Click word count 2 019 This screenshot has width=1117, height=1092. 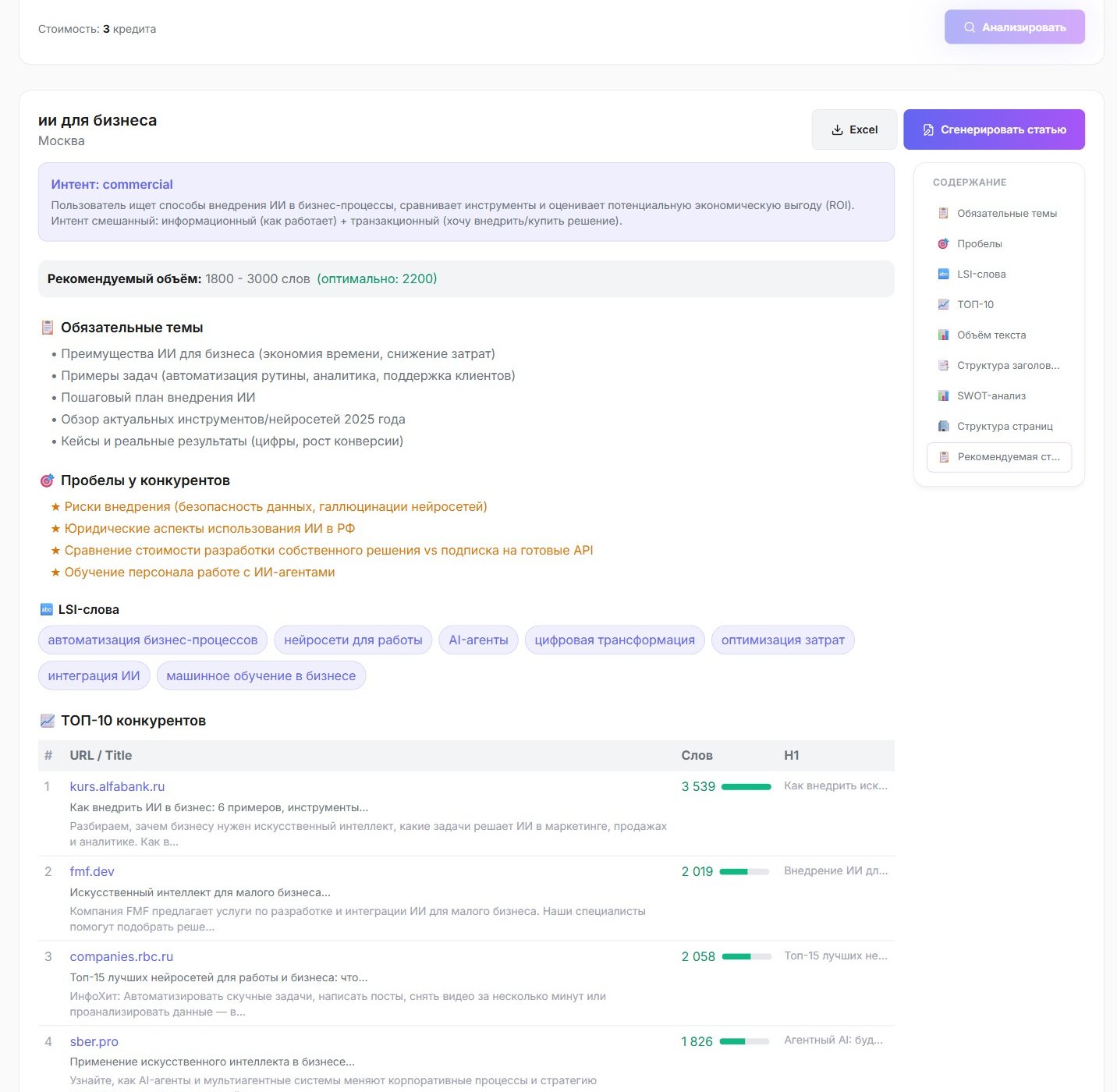click(x=697, y=871)
